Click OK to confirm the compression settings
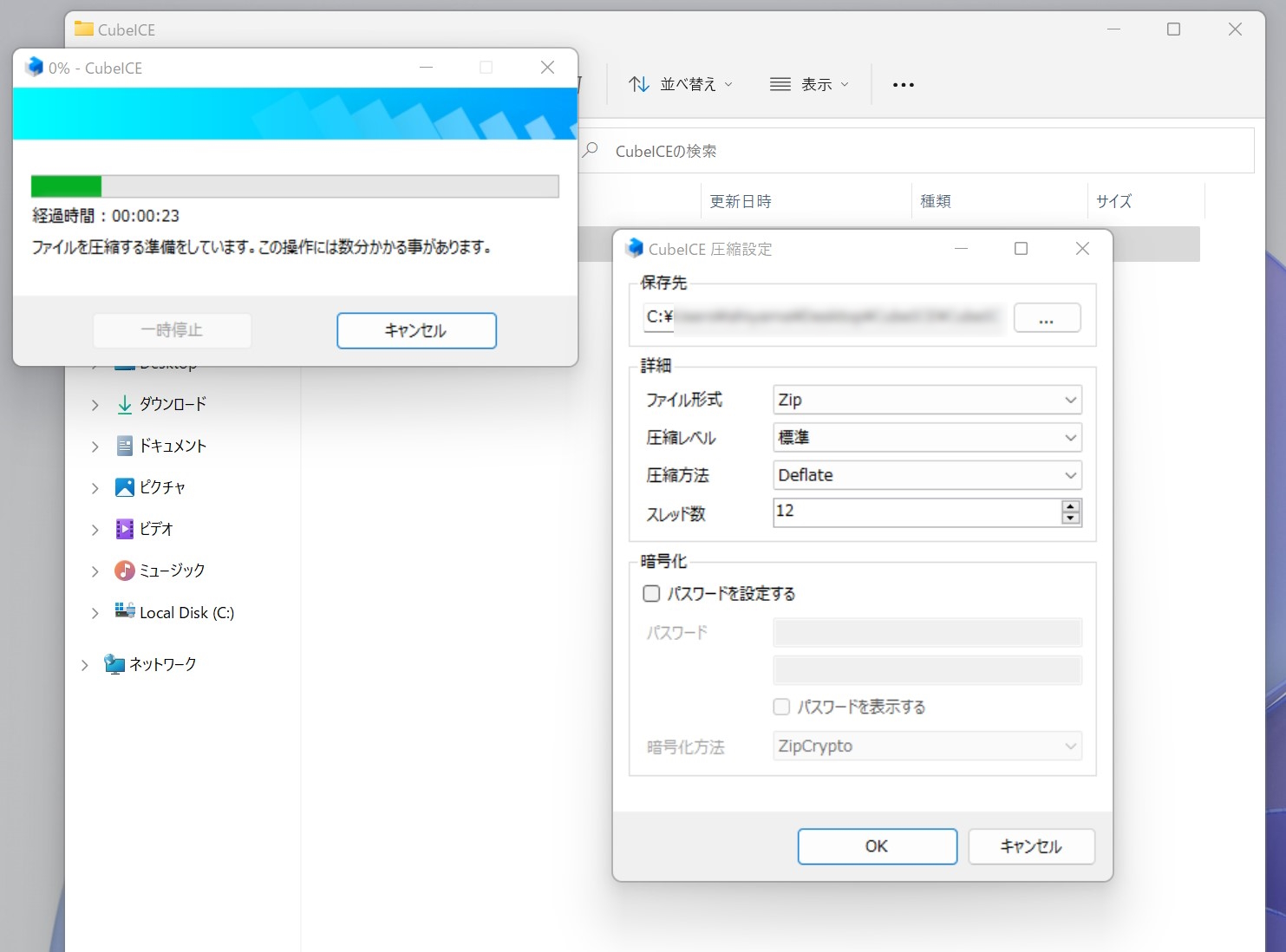This screenshot has height=952, width=1286. (877, 846)
